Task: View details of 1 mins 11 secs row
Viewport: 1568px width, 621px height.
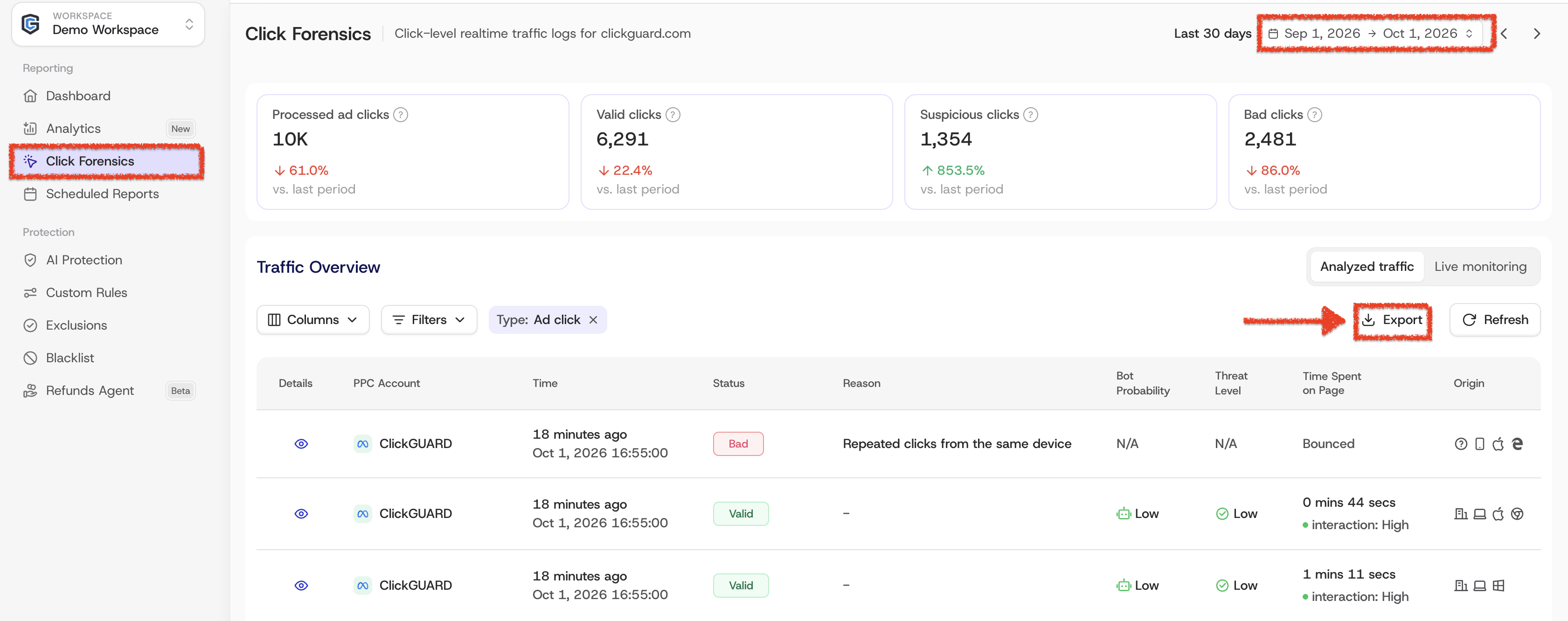Action: (x=301, y=586)
